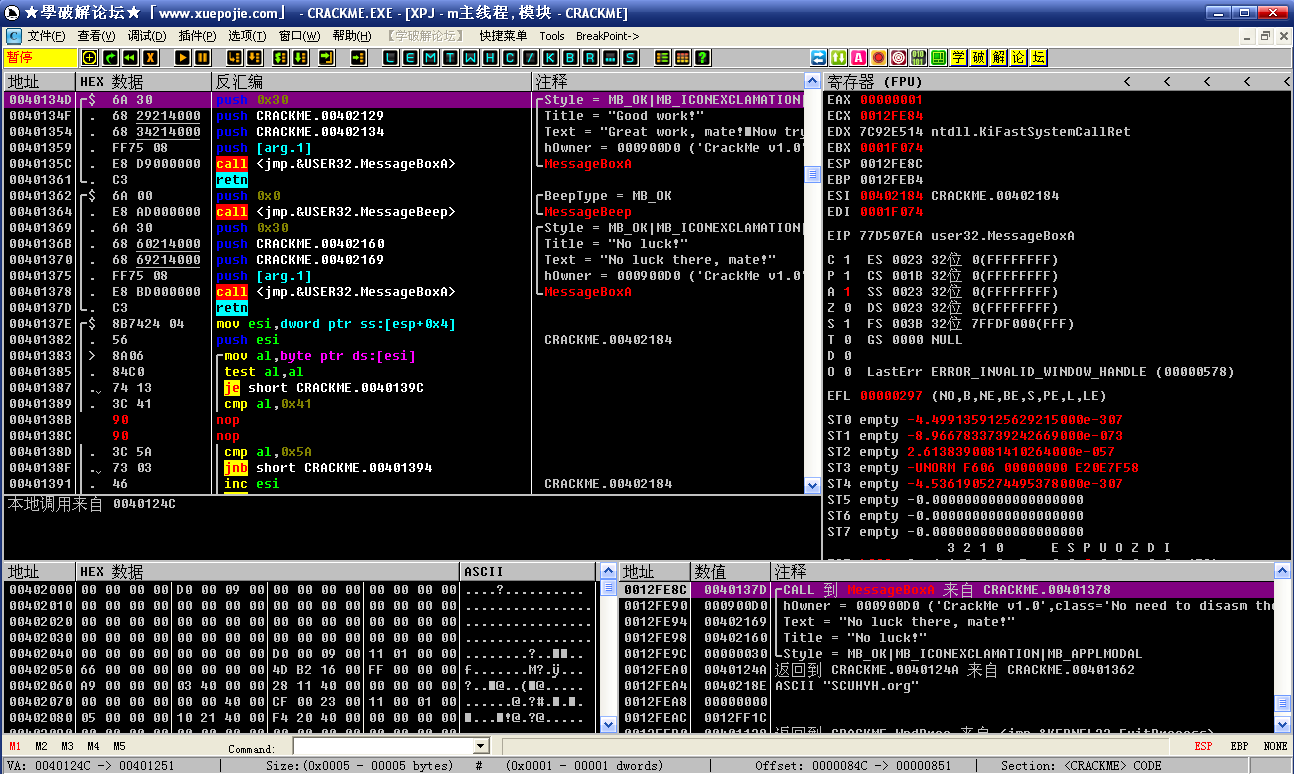The image size is (1294, 774).
Task: Click the Pause execution toolbar icon
Action: [202, 58]
